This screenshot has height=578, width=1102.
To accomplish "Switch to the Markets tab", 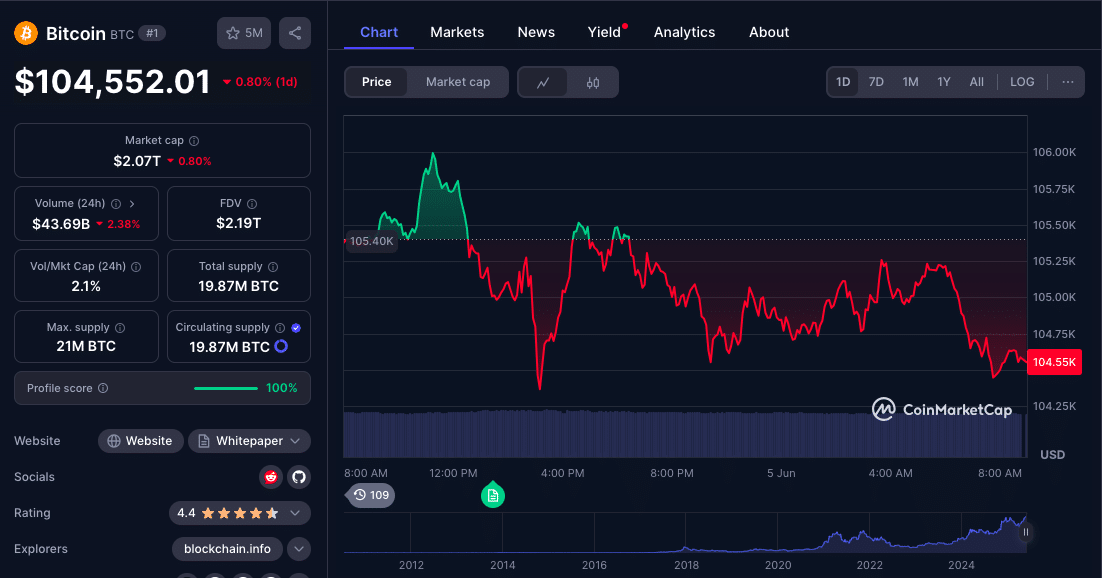I will coord(457,32).
